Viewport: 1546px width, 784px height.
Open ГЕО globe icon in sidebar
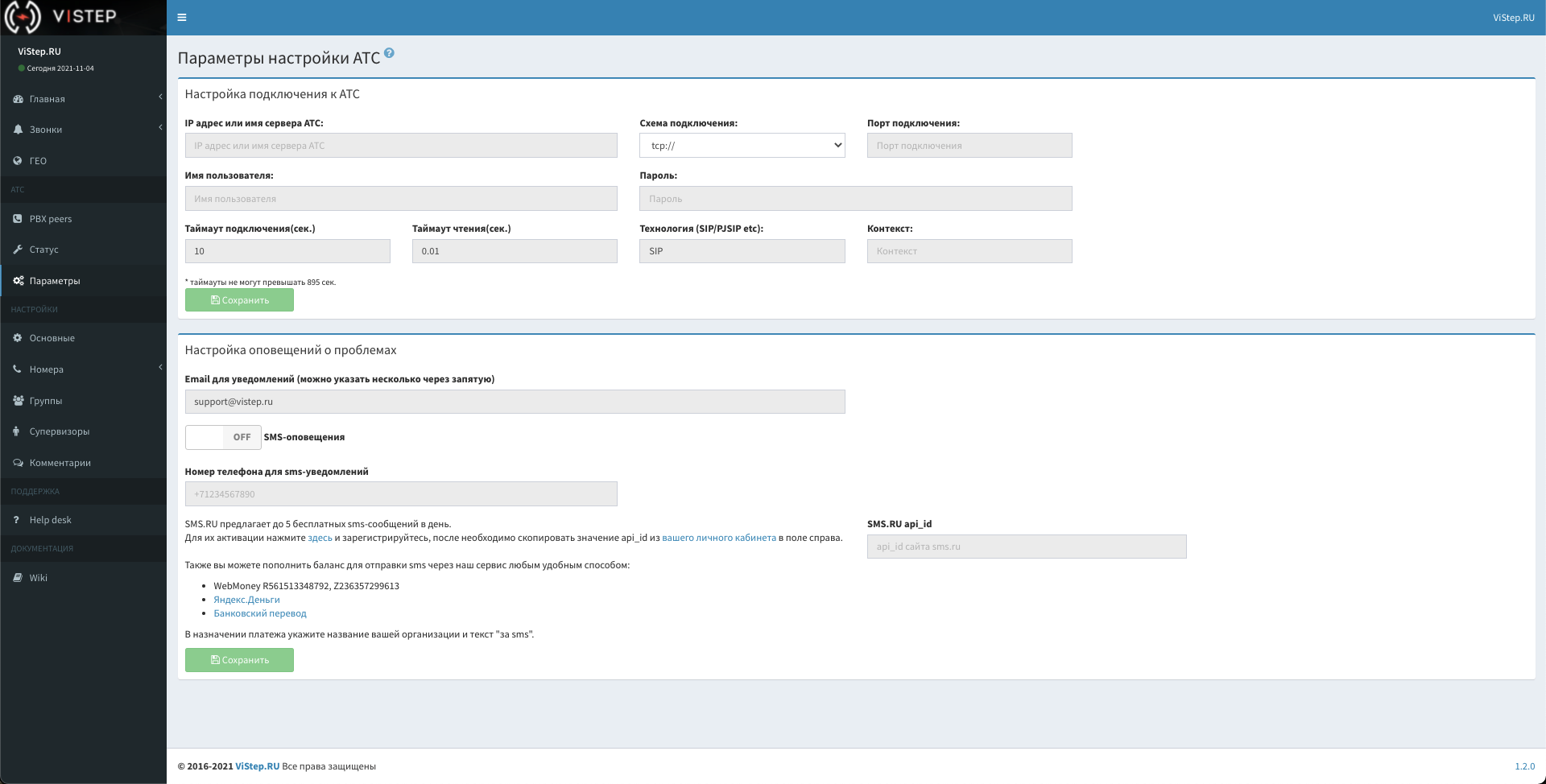[18, 161]
